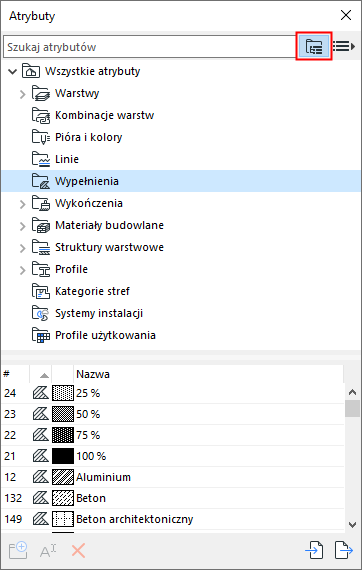Click the Wykończenia folder icon

pos(41,203)
